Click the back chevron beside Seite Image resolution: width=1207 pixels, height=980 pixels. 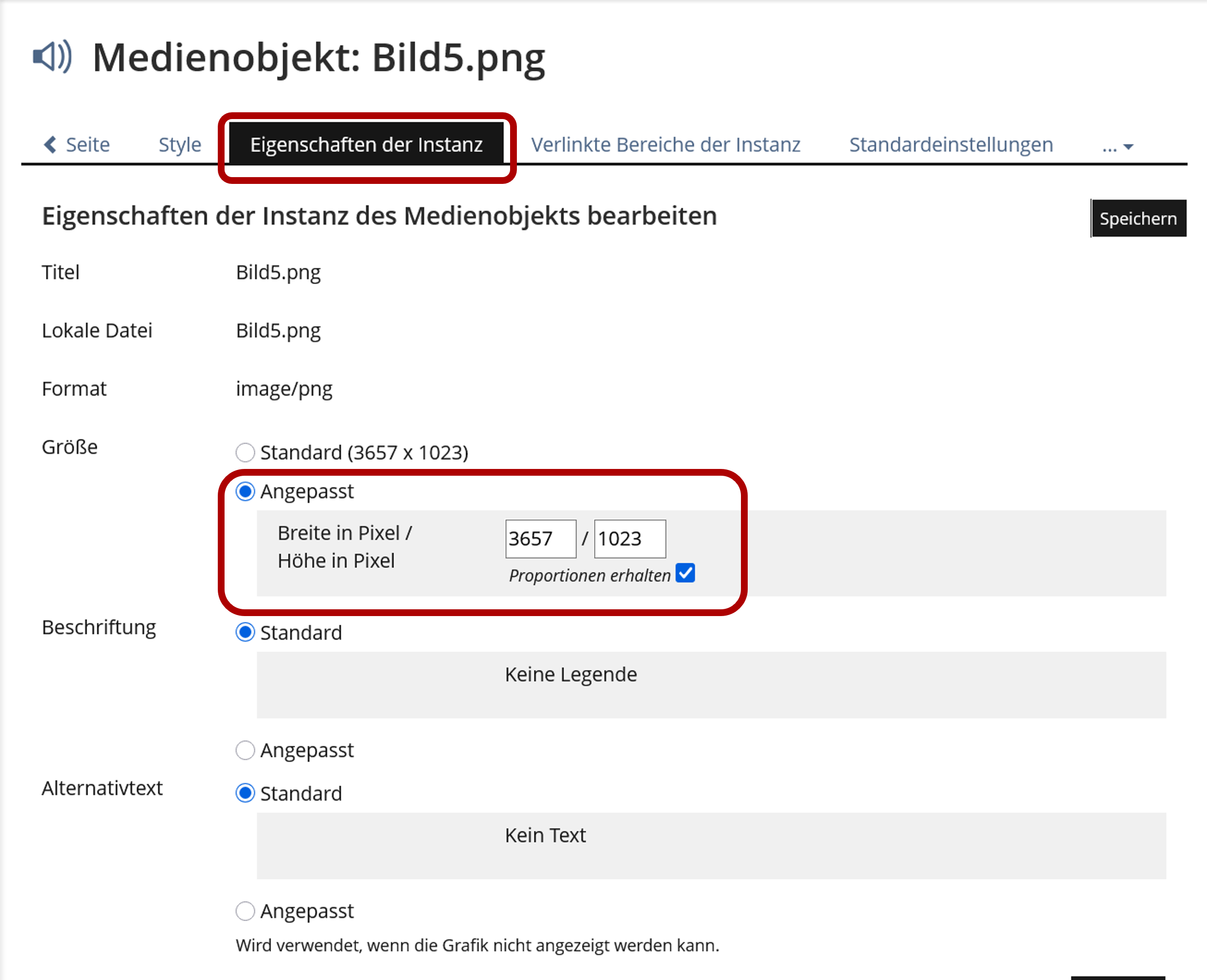[50, 145]
